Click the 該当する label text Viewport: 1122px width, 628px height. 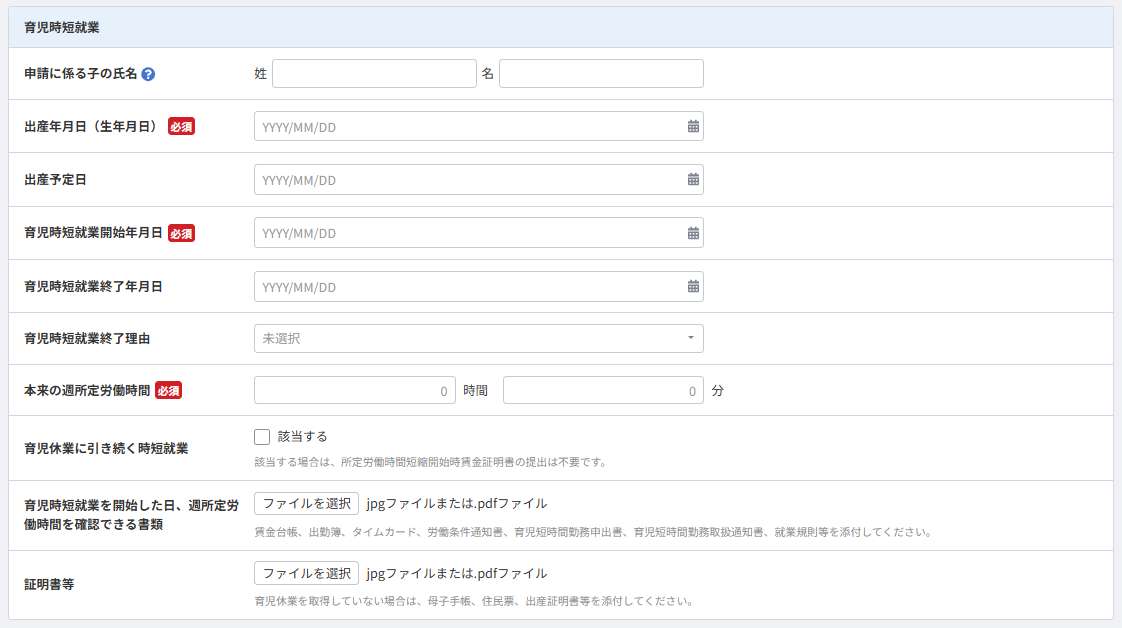(302, 437)
